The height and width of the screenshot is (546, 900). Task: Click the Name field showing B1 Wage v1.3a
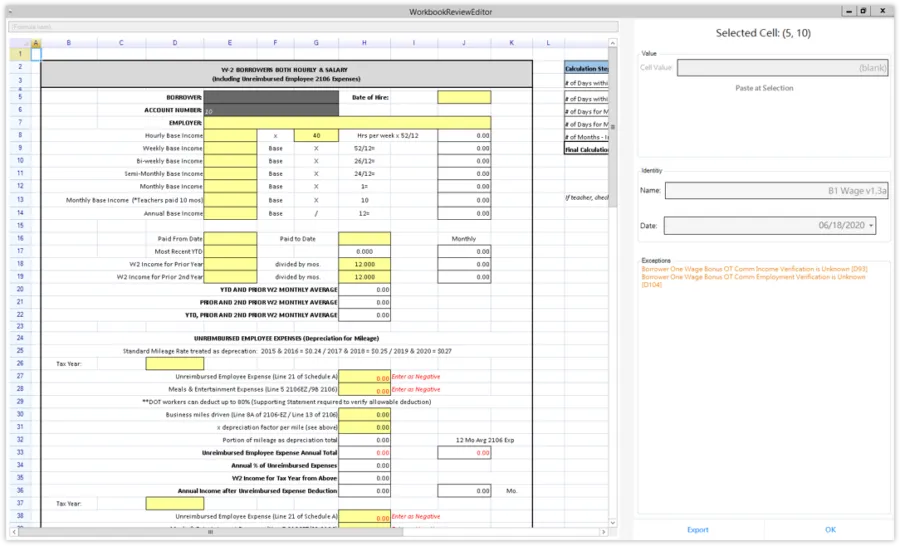coord(776,190)
